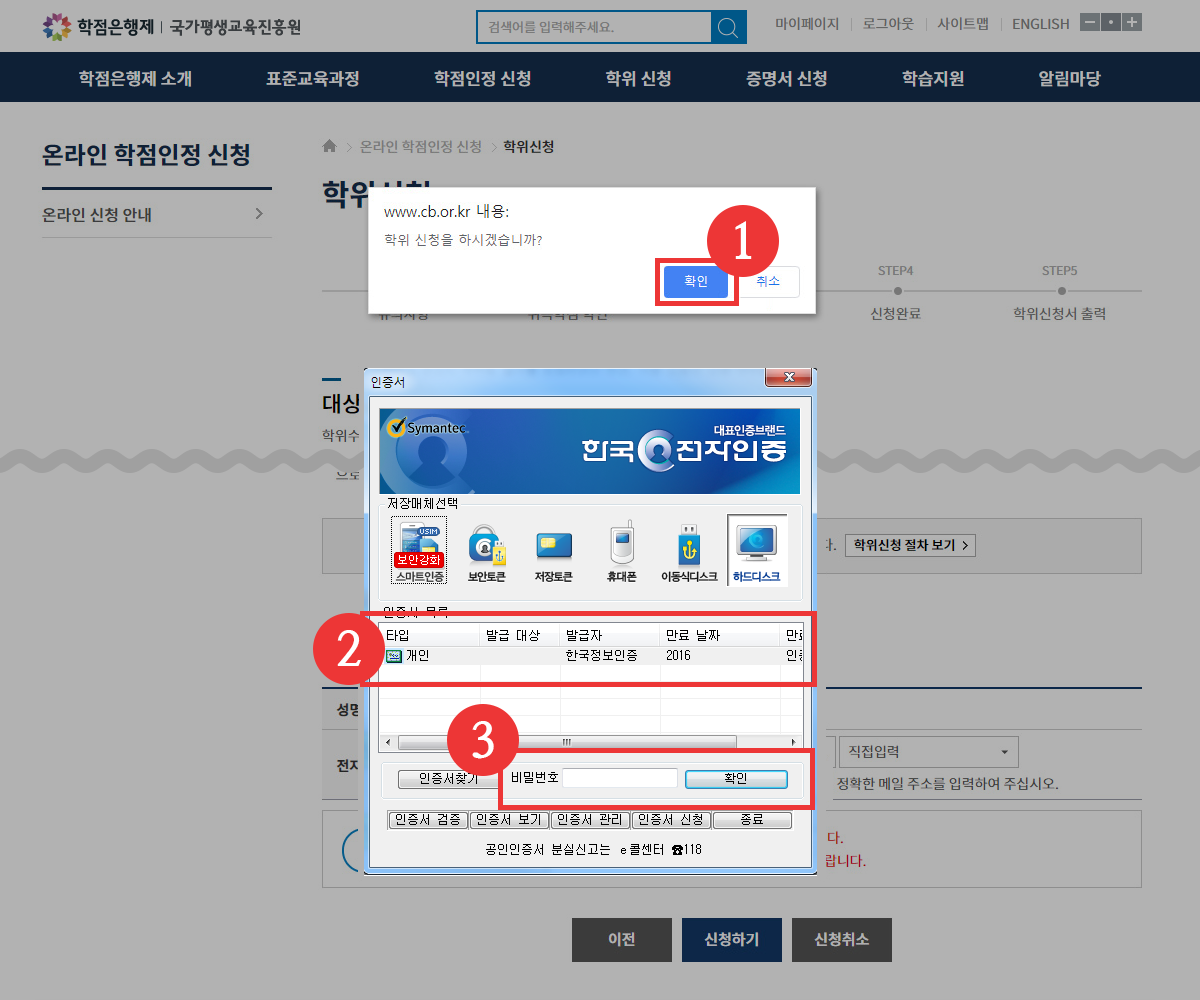Open the 증명서 신청 menu

786,78
